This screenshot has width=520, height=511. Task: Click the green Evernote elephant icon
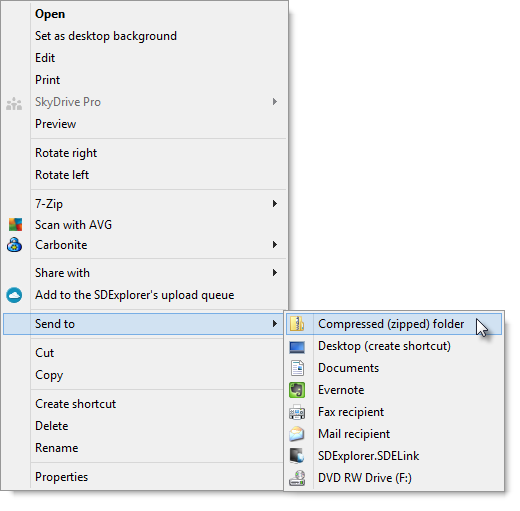tap(297, 390)
